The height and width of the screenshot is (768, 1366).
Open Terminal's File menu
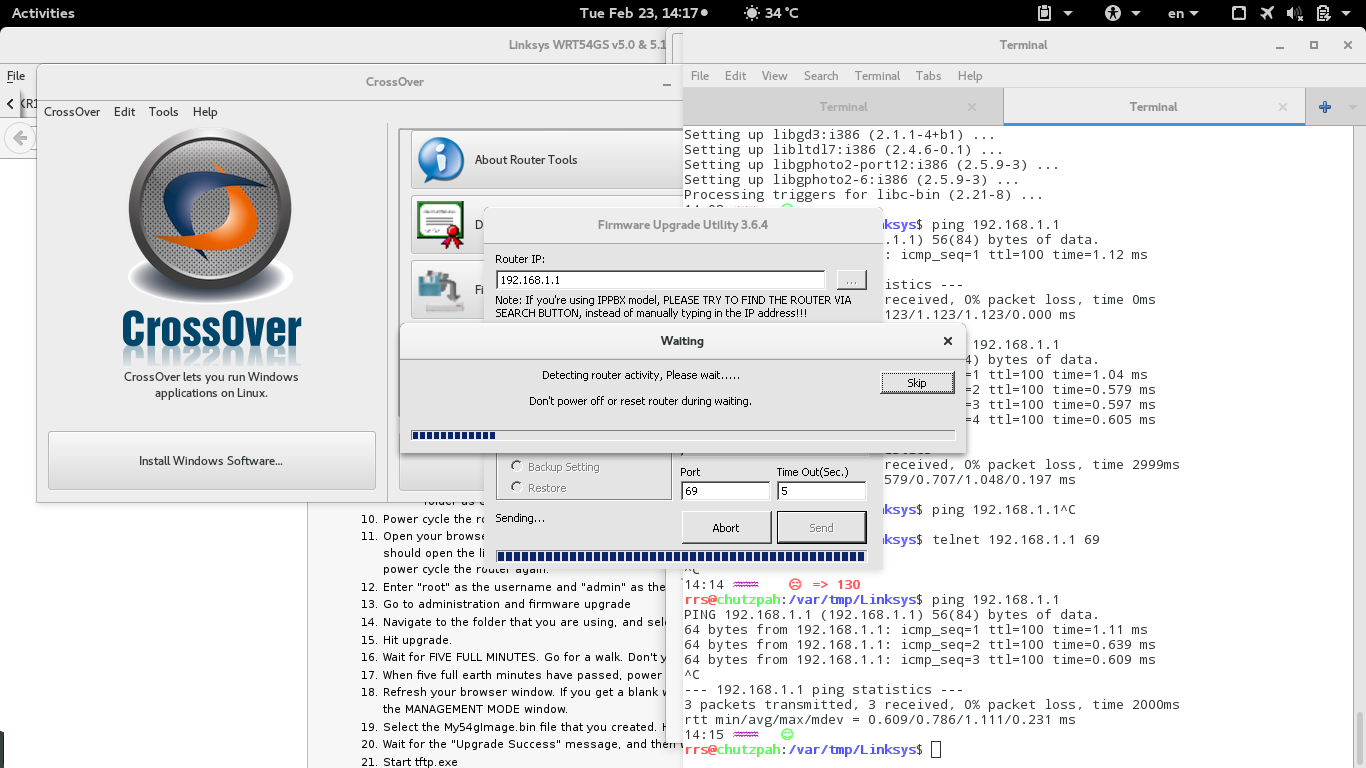tap(700, 76)
